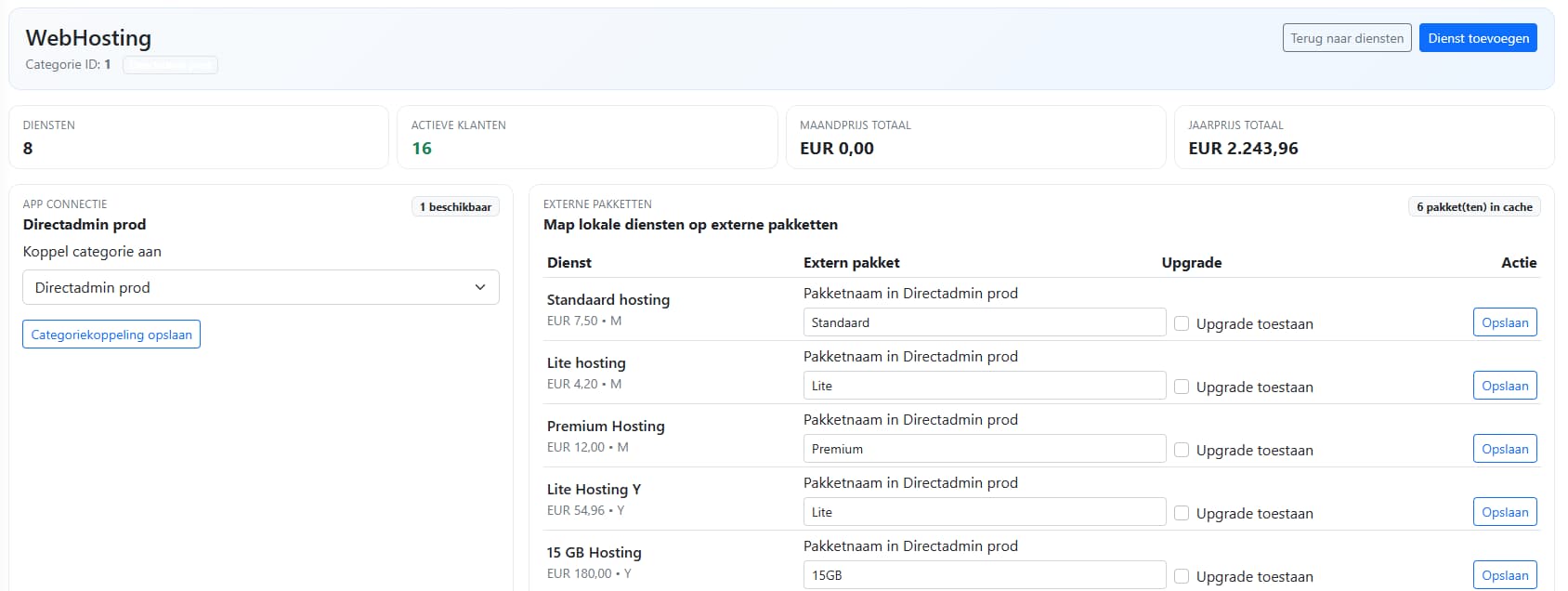This screenshot has width=1568, height=591.
Task: Click the '6 pakket(ten) in cache' badge
Action: pyautogui.click(x=1473, y=207)
